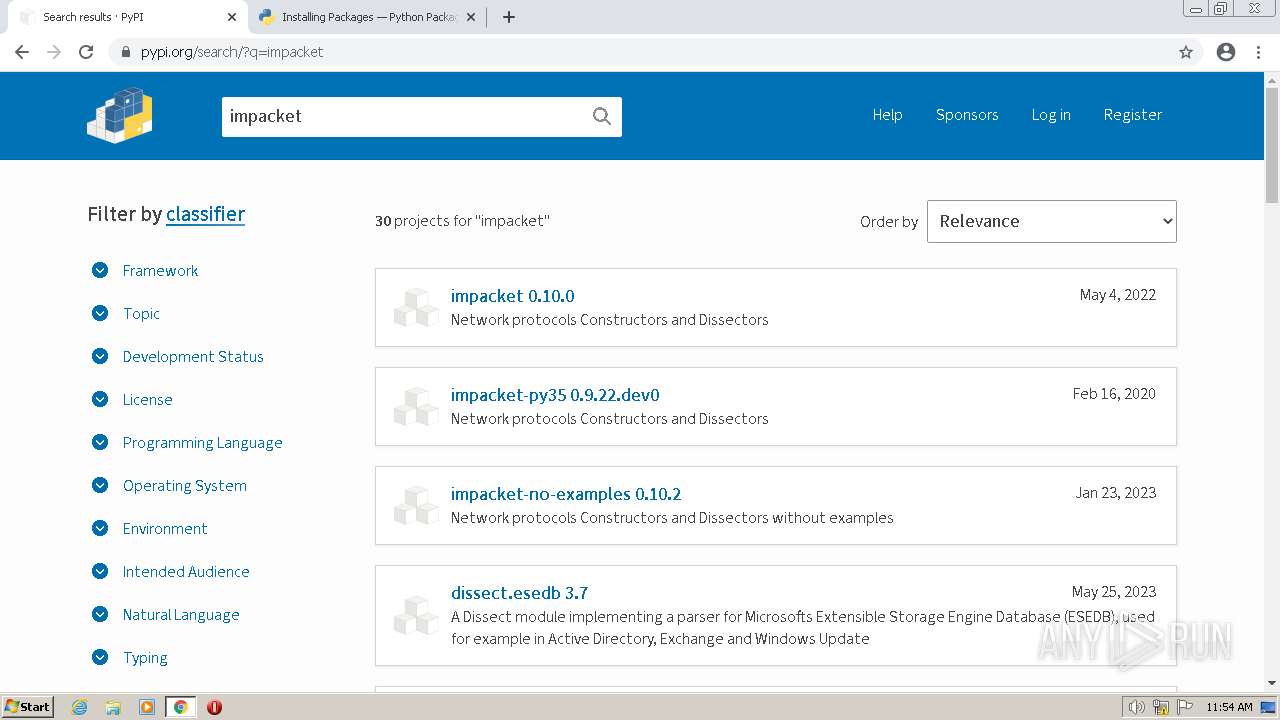The width and height of the screenshot is (1280, 720).
Task: Click the impacket 0.10.0 package icon
Action: pyautogui.click(x=416, y=307)
